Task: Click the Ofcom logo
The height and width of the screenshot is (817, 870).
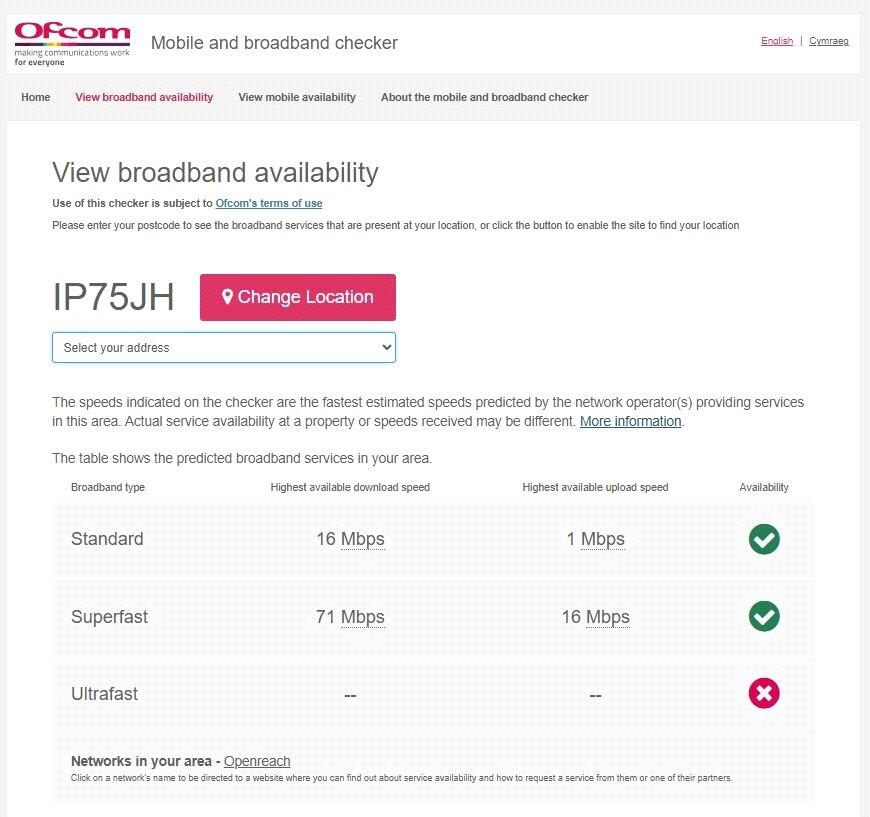Action: coord(72,44)
